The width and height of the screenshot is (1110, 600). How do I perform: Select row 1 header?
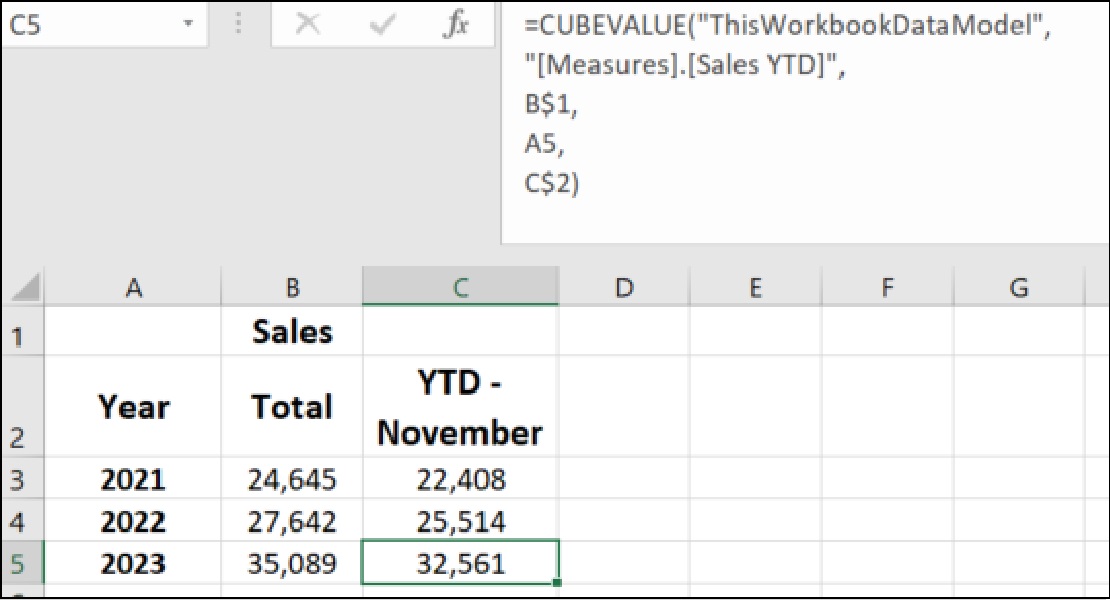click(23, 331)
